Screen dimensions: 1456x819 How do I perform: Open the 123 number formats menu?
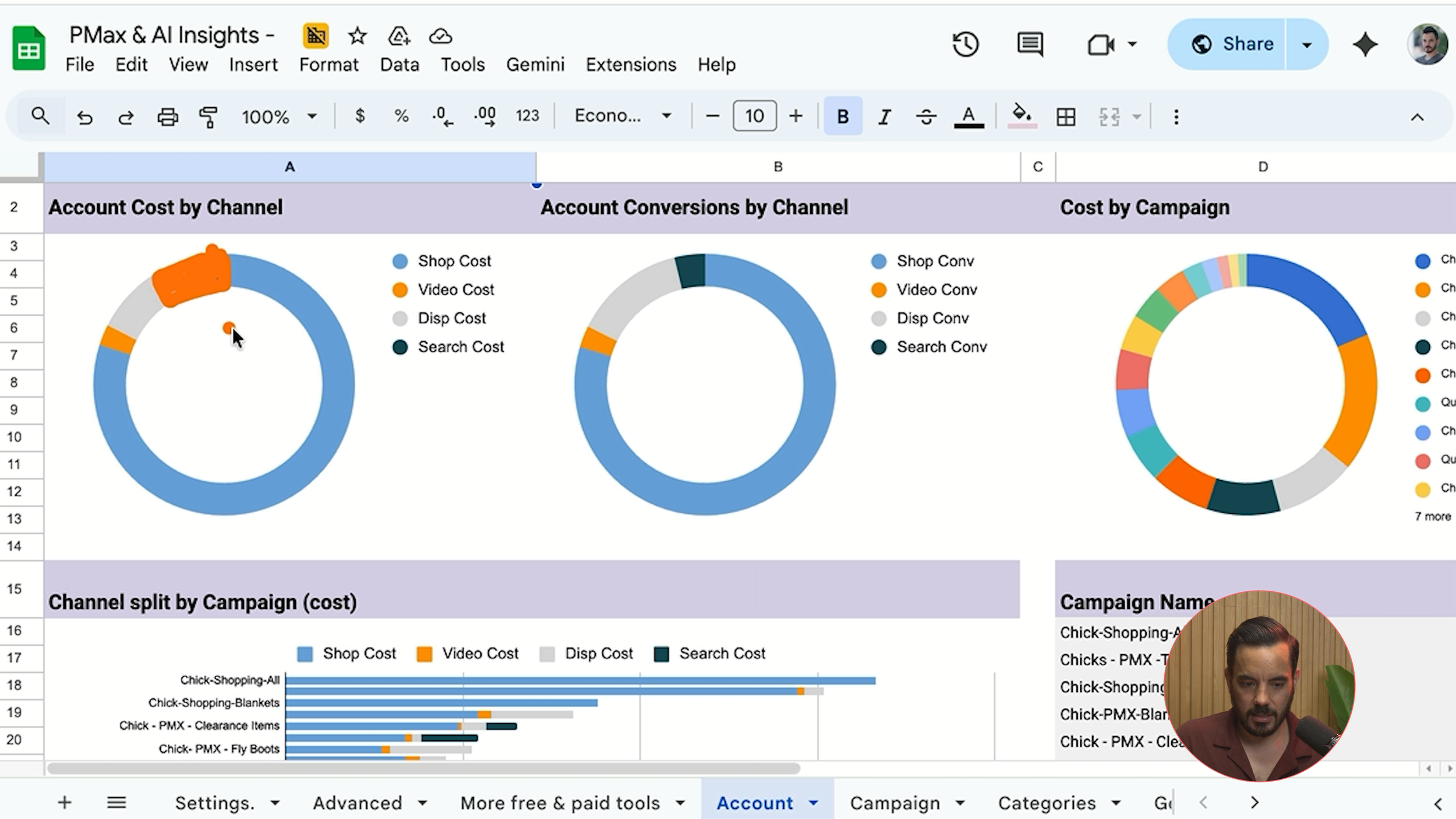pos(528,116)
